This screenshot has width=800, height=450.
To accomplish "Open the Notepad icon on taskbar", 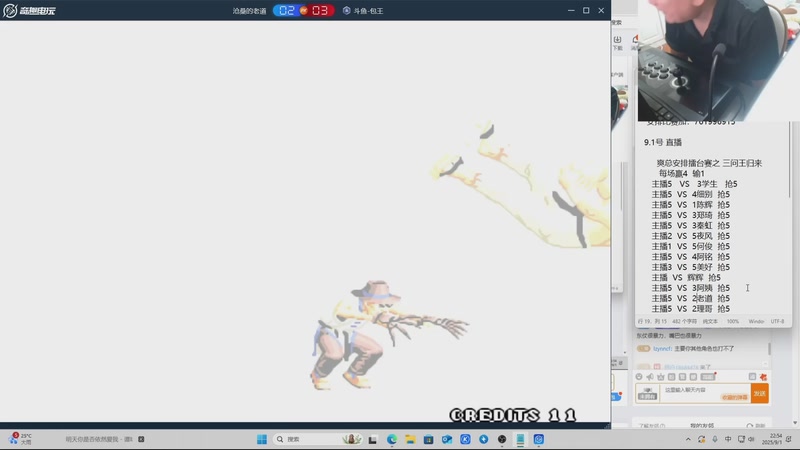I will tap(520, 439).
